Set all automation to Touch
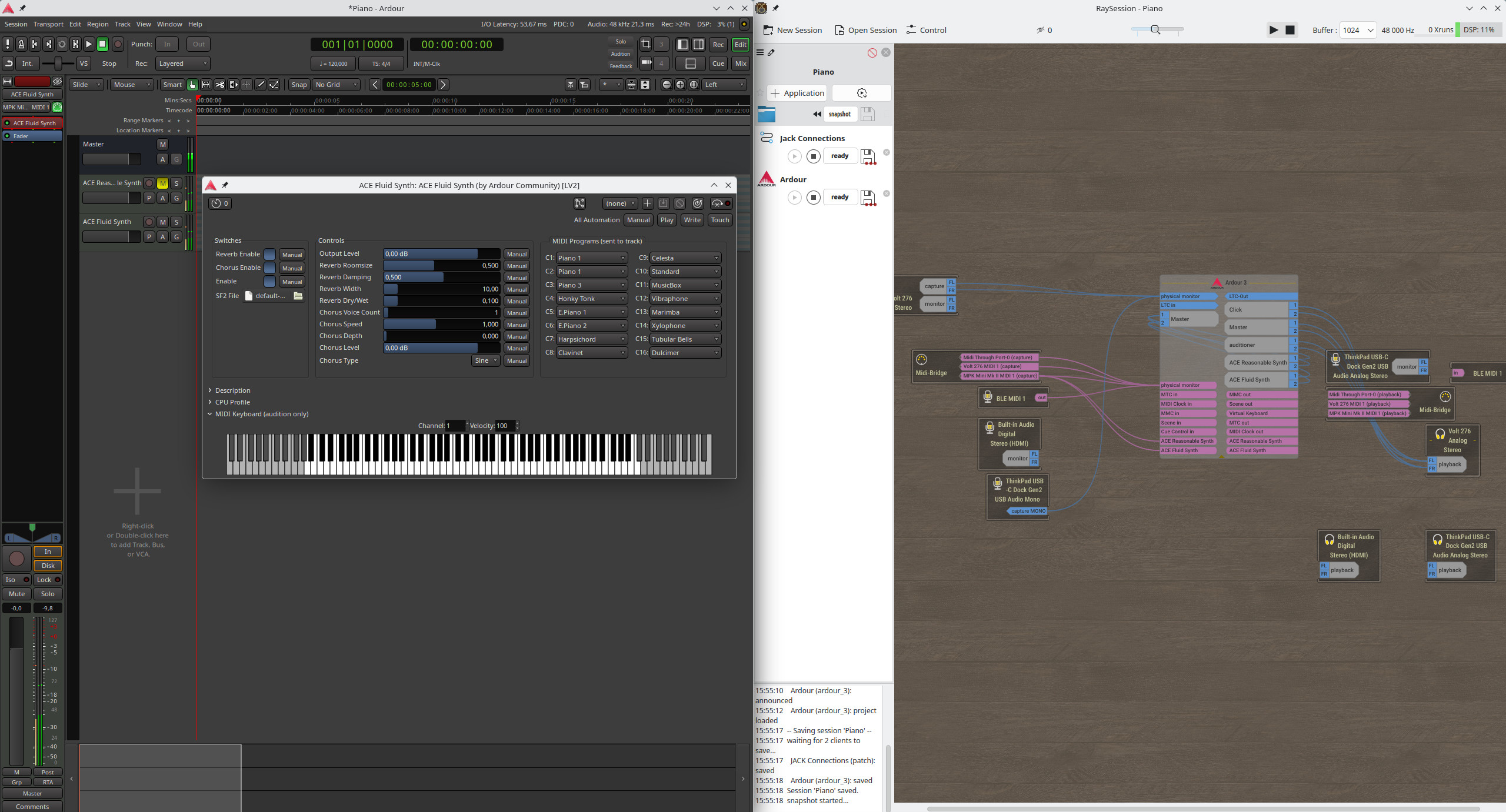This screenshot has height=812, width=1506. point(720,220)
